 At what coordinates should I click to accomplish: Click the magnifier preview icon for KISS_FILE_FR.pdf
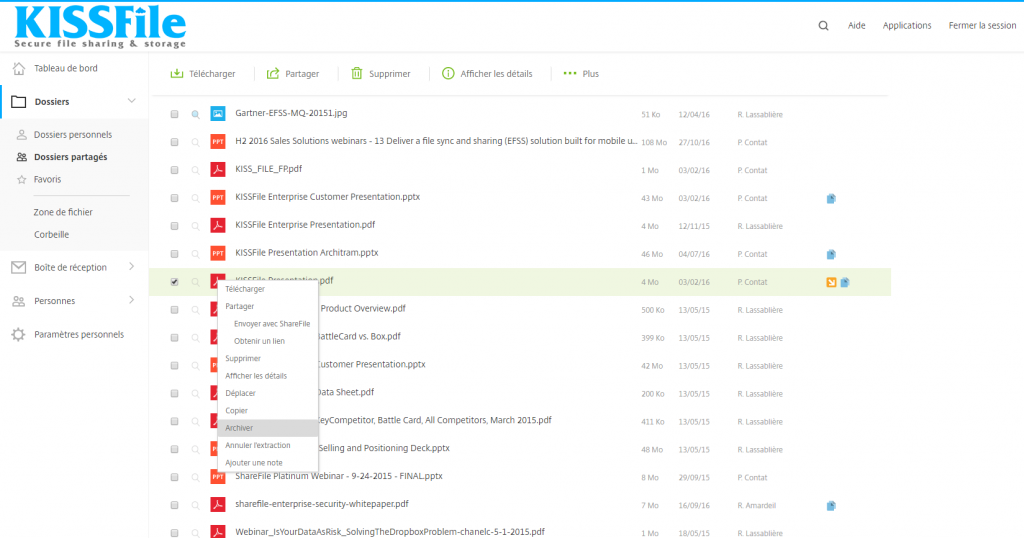click(195, 170)
